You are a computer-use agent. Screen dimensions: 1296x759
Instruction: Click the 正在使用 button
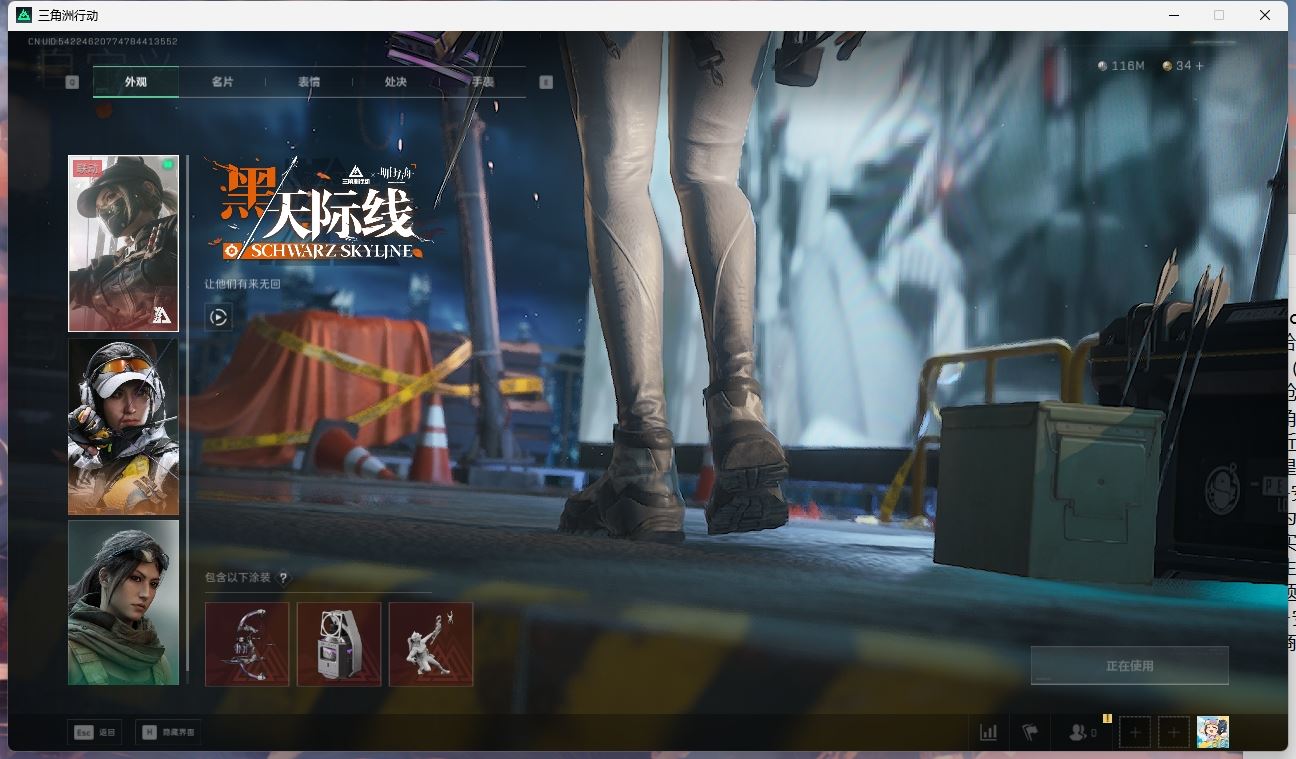coord(1129,664)
